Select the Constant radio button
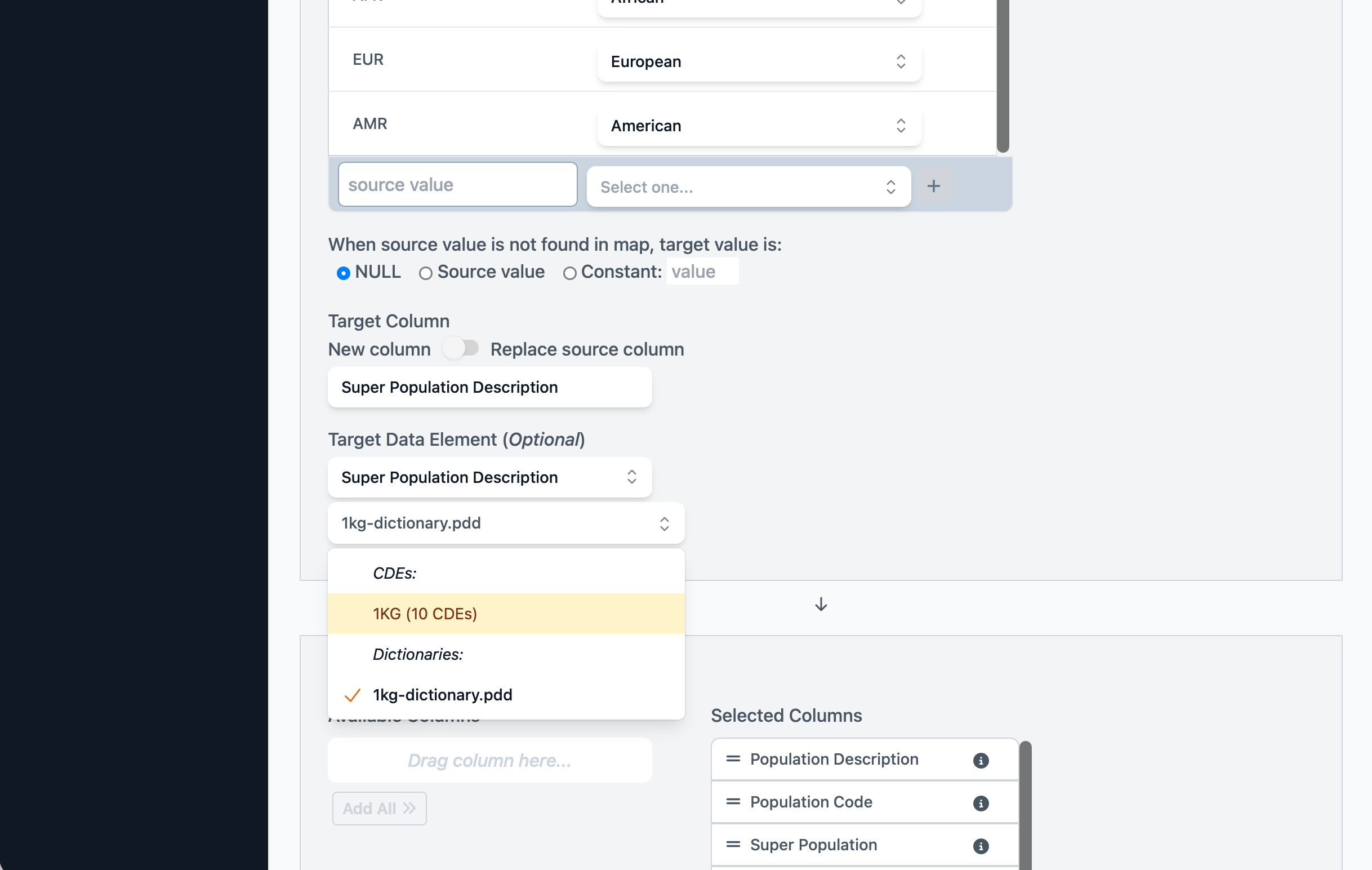 click(570, 273)
